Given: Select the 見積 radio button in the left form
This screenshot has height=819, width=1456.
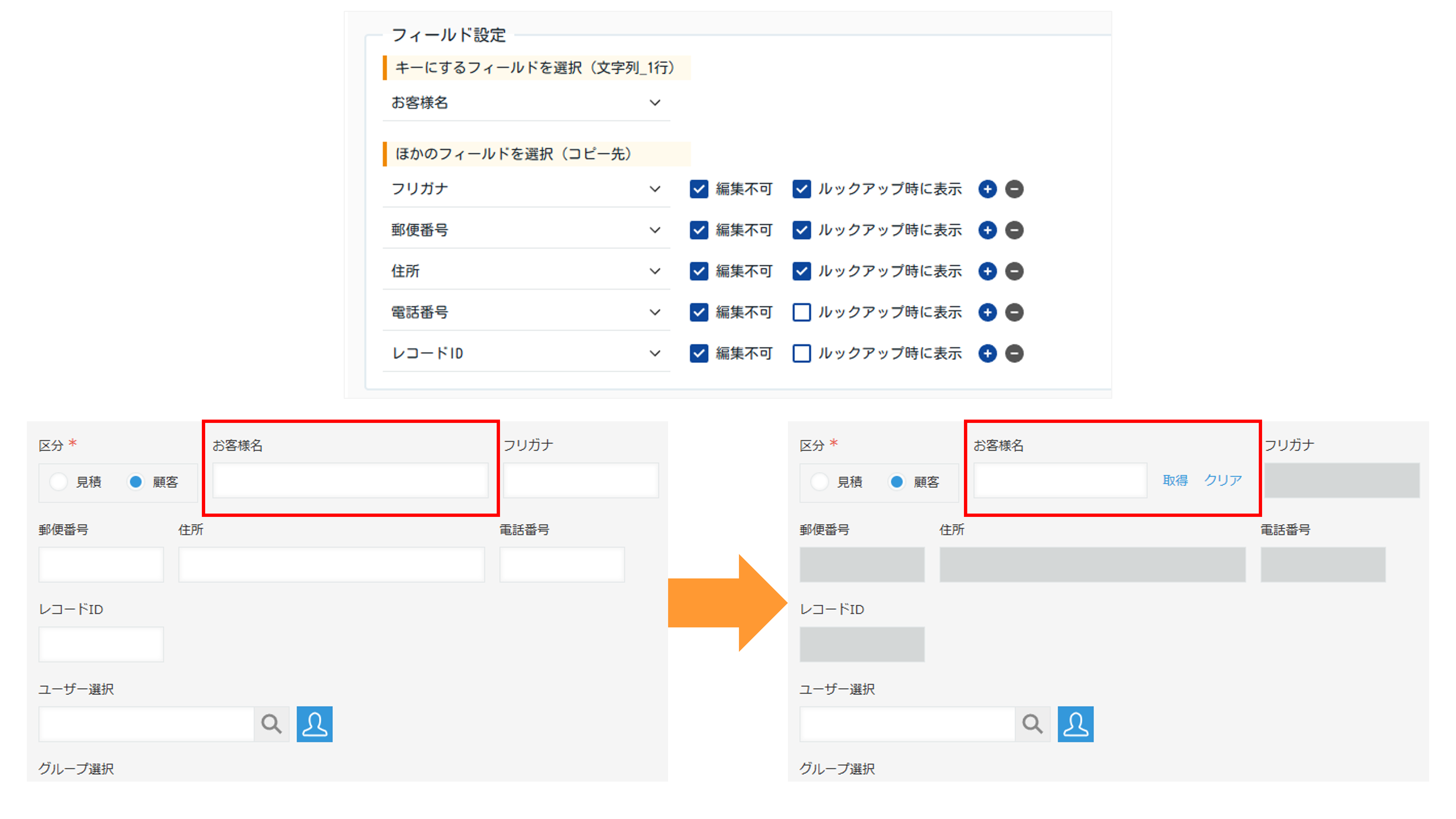Looking at the screenshot, I should pos(59,482).
